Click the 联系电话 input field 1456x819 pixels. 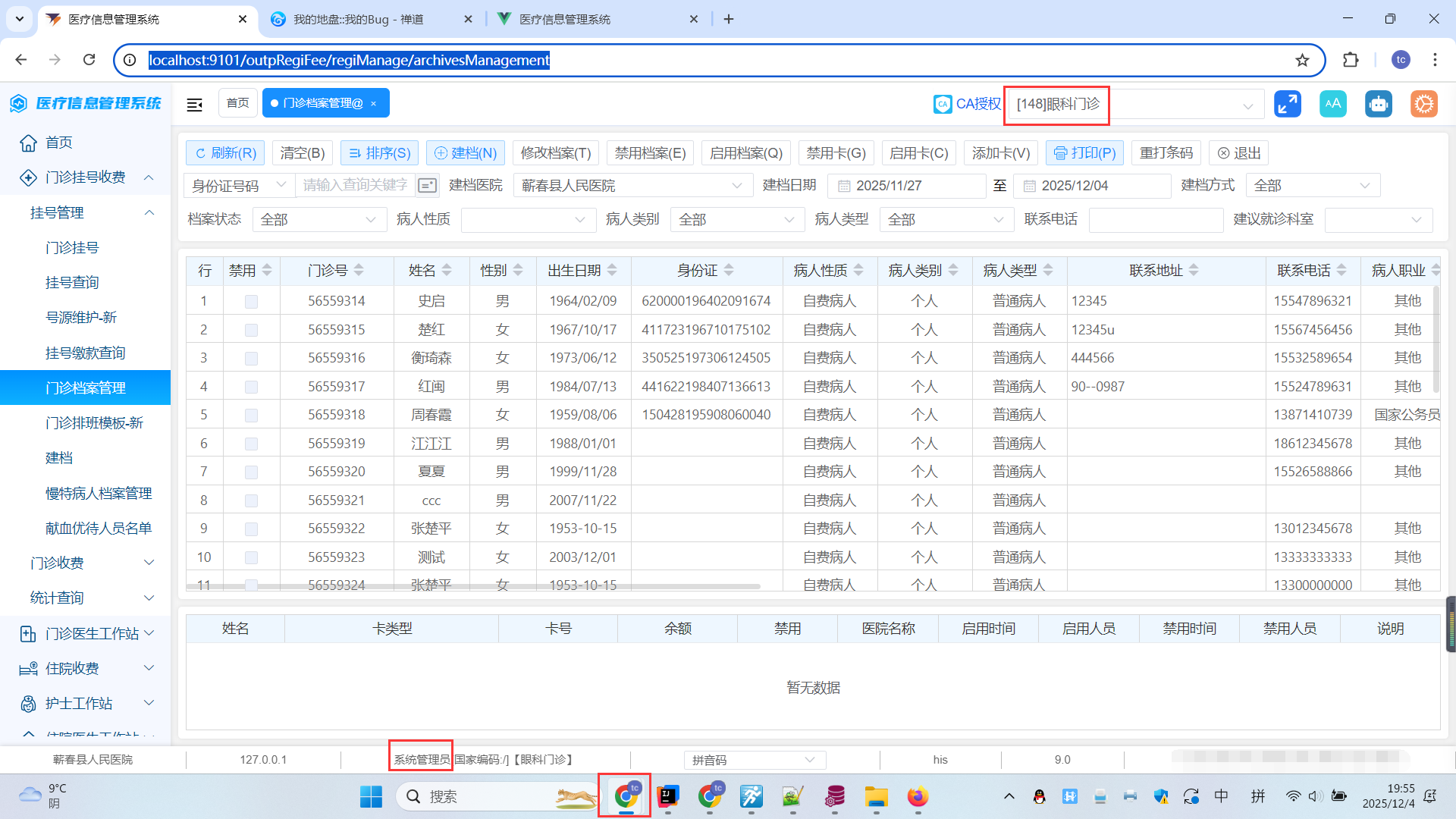[x=1156, y=220]
